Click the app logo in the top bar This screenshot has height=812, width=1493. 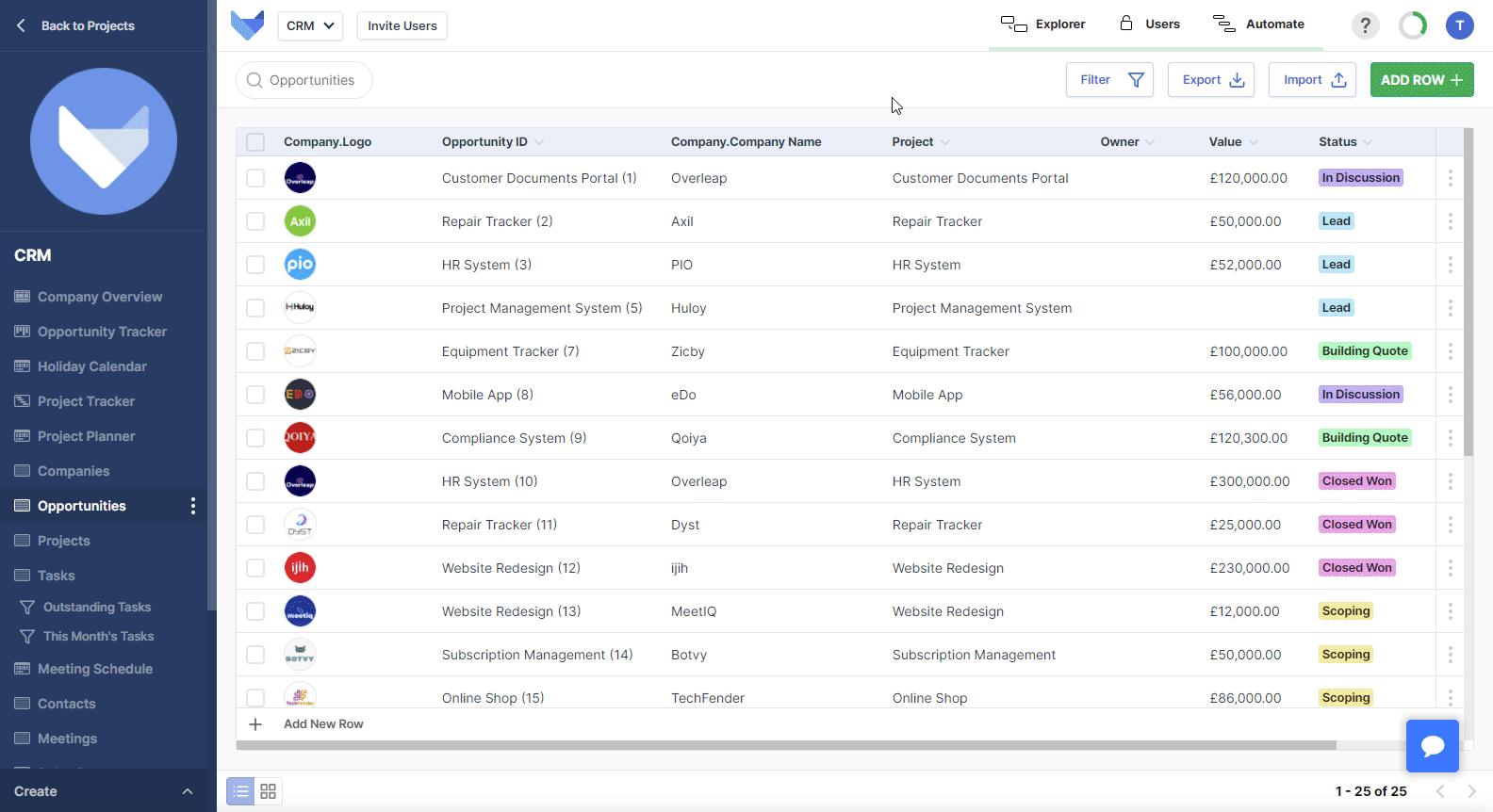coord(248,25)
